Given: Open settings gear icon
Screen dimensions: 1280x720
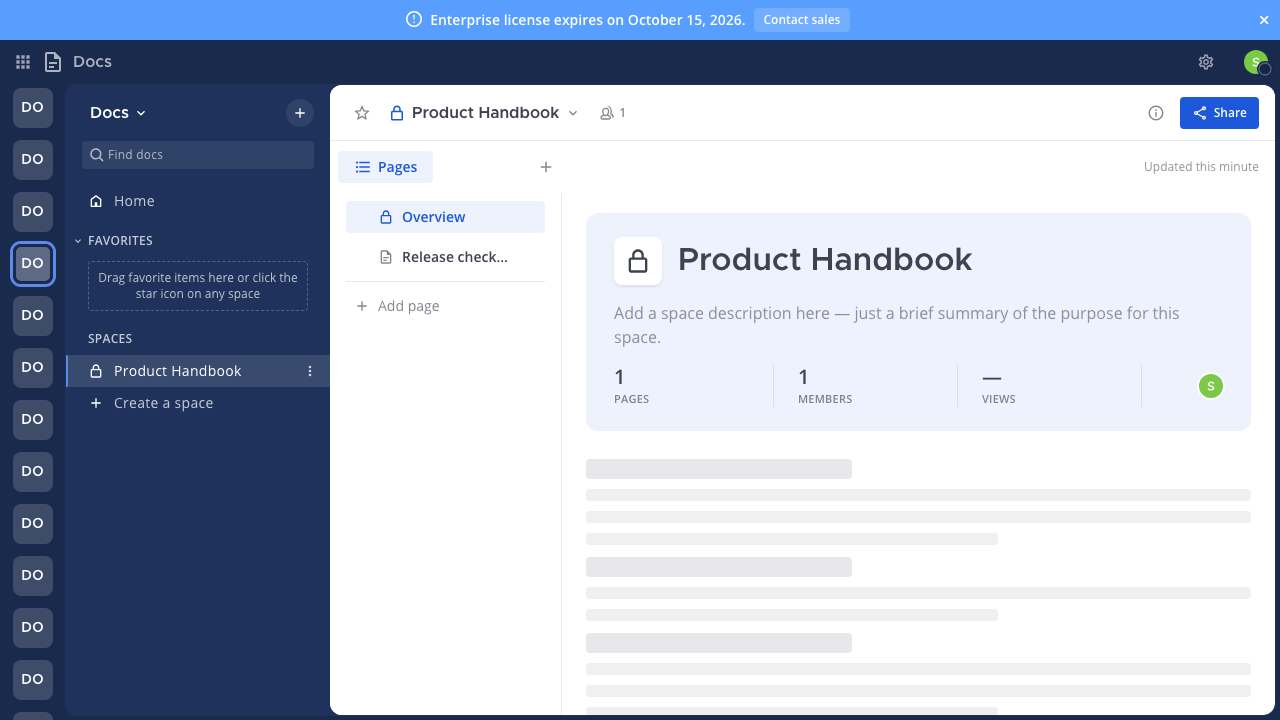Looking at the screenshot, I should pyautogui.click(x=1206, y=62).
